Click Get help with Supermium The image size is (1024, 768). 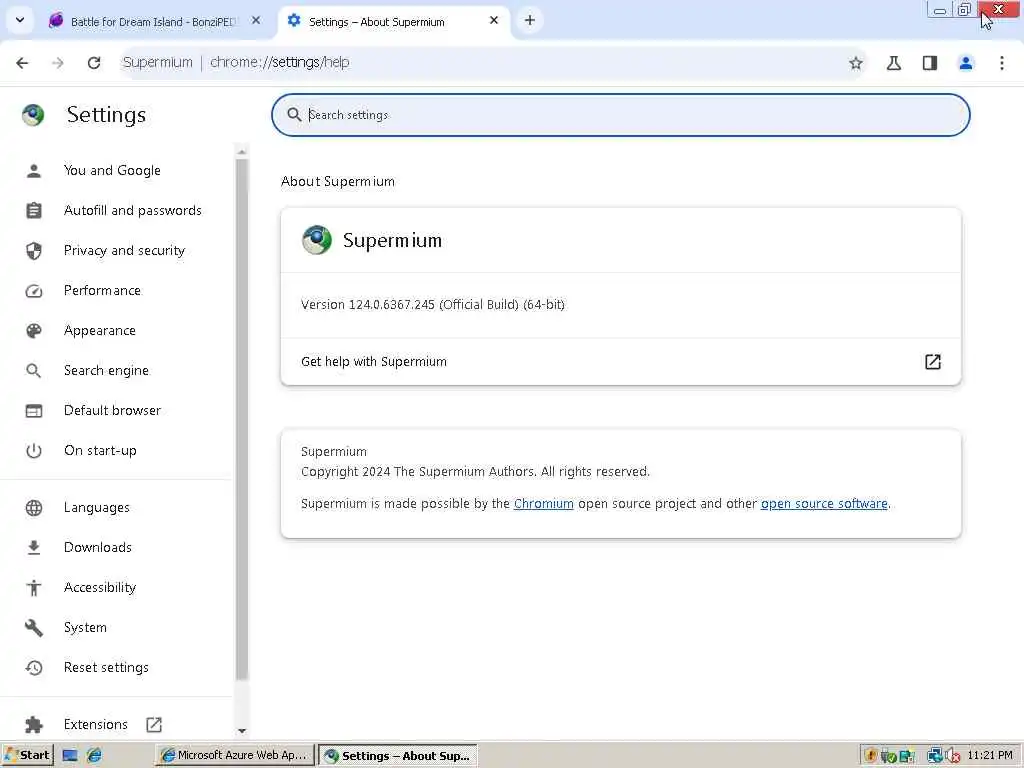coord(620,362)
